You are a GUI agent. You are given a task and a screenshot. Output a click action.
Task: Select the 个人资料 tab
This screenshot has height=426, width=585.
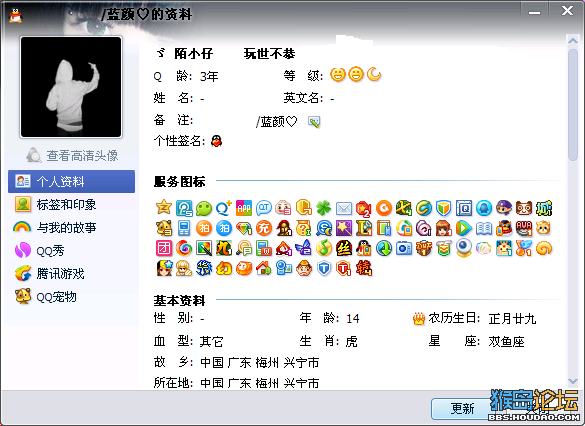click(72, 181)
